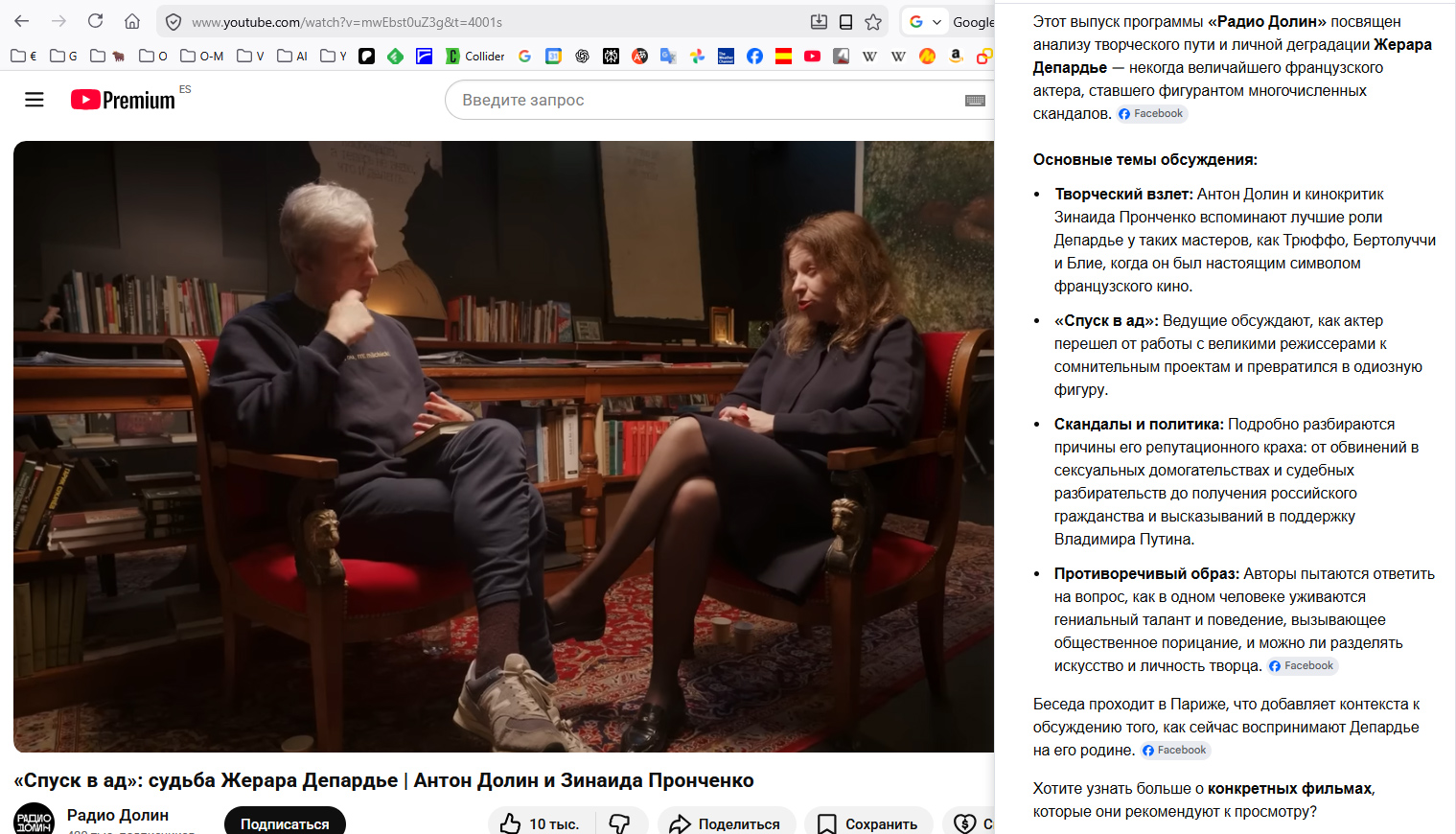
Task: Share the video via Поделиться
Action: [x=725, y=823]
